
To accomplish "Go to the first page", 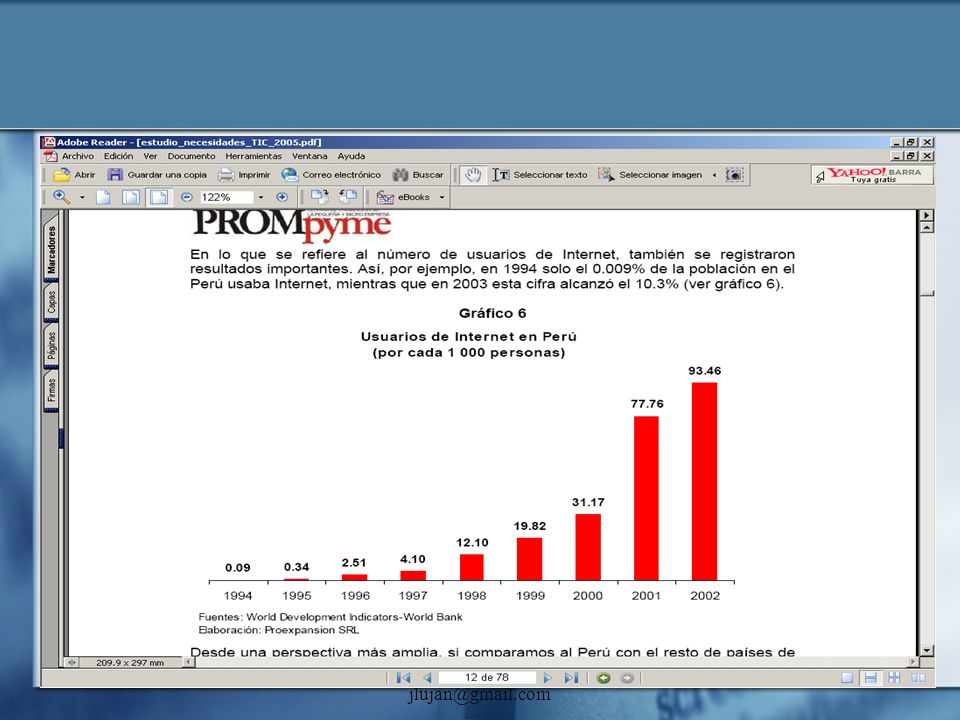I will (403, 678).
